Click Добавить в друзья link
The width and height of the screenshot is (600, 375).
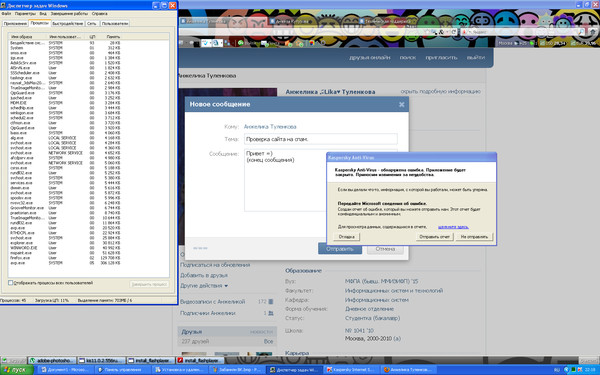click(204, 275)
